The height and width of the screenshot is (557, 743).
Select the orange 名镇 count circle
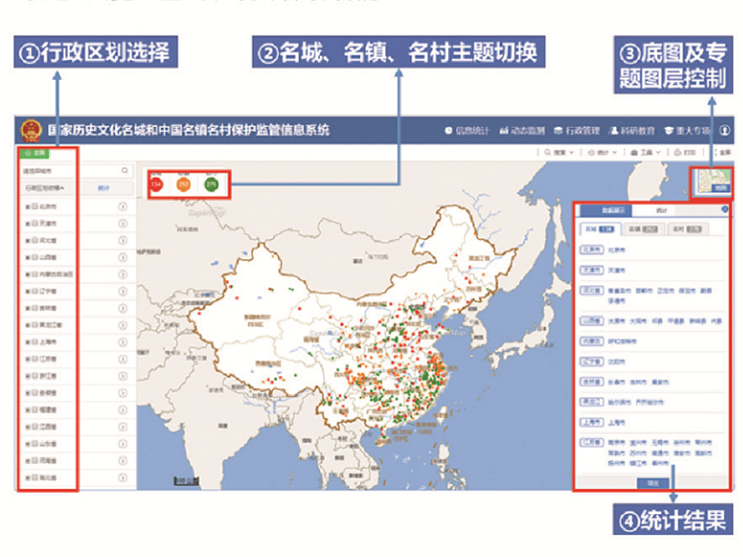tap(184, 183)
